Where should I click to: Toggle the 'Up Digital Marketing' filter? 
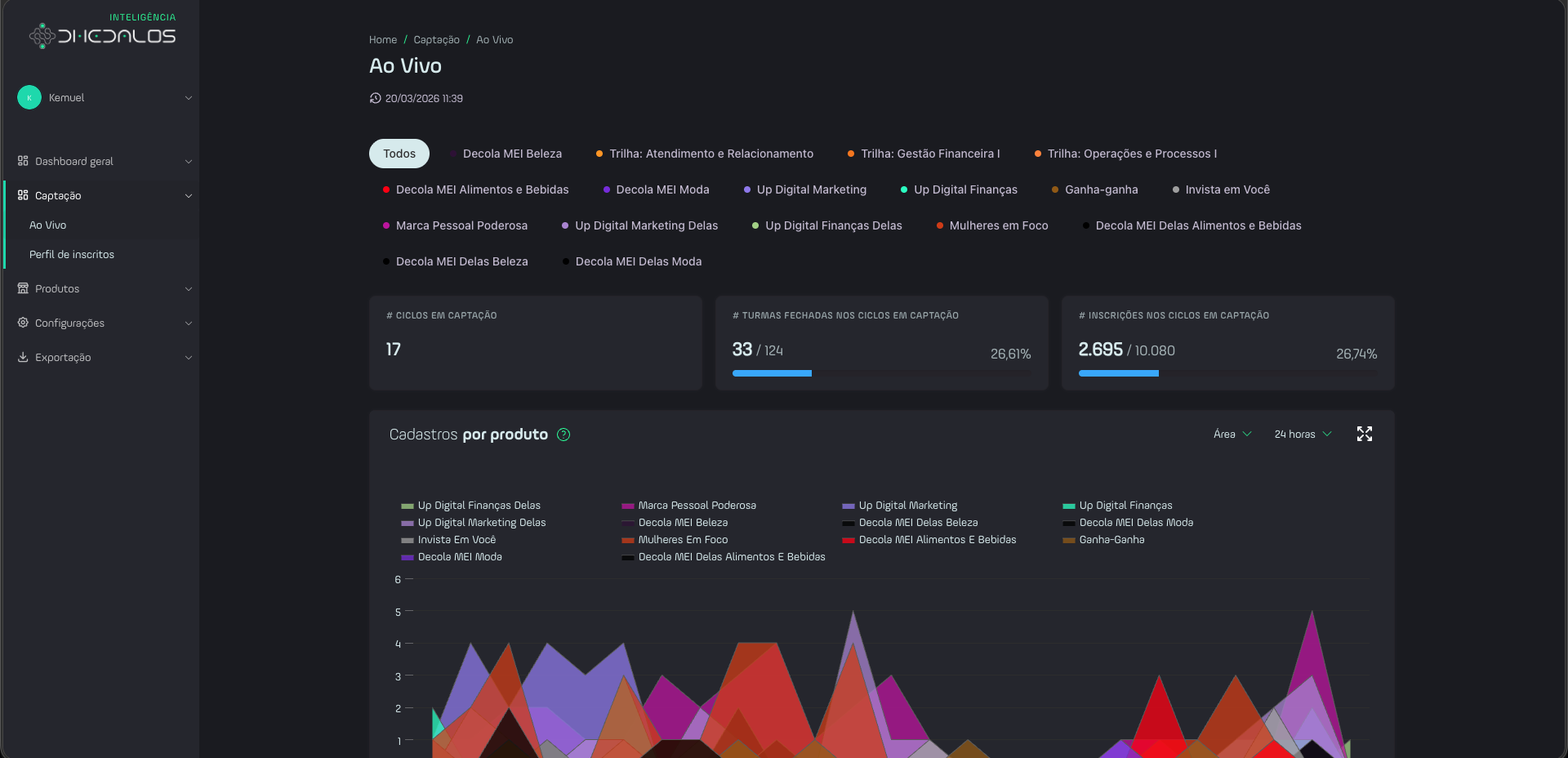(x=810, y=189)
